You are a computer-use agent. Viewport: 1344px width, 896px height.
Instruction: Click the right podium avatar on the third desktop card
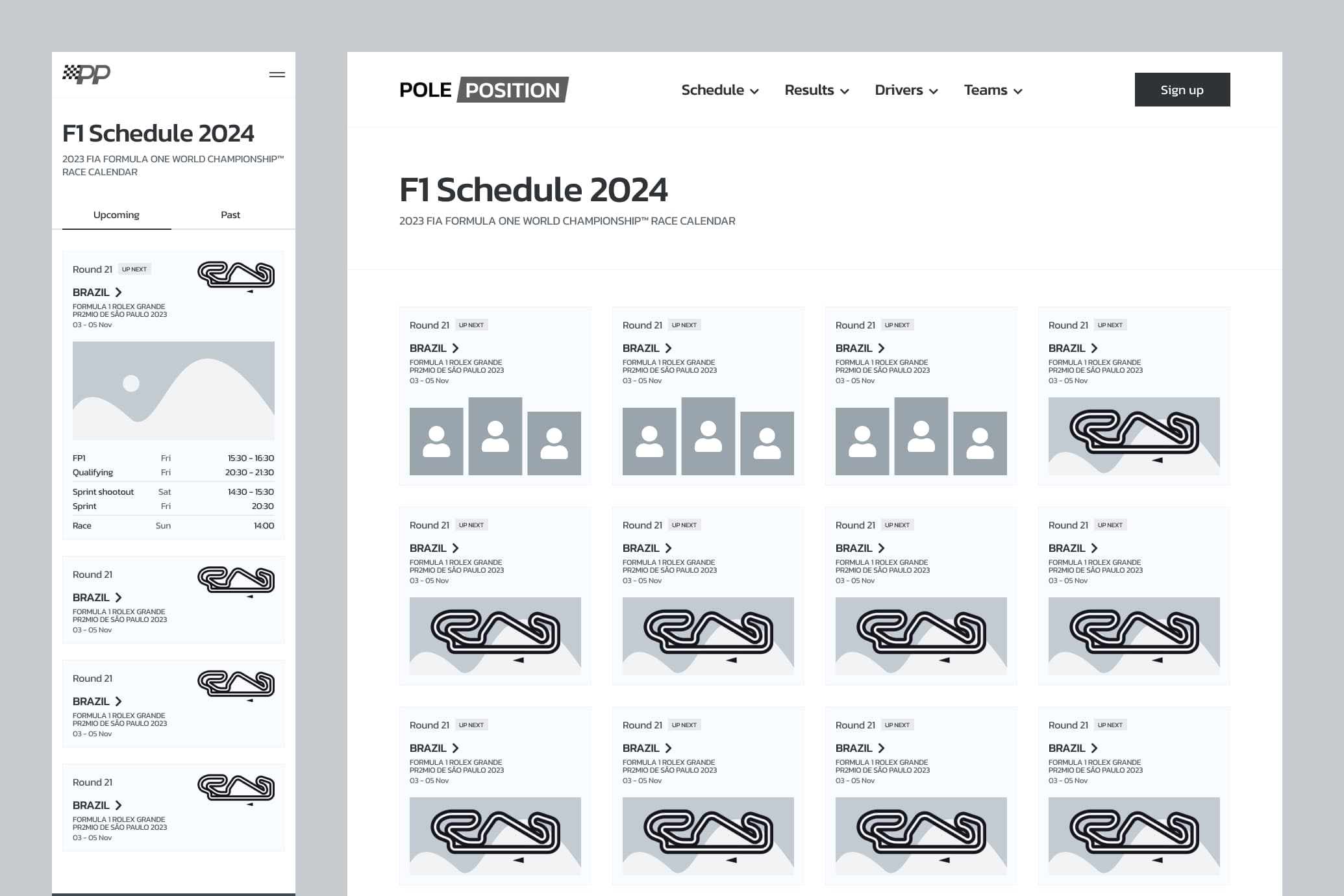click(x=980, y=443)
